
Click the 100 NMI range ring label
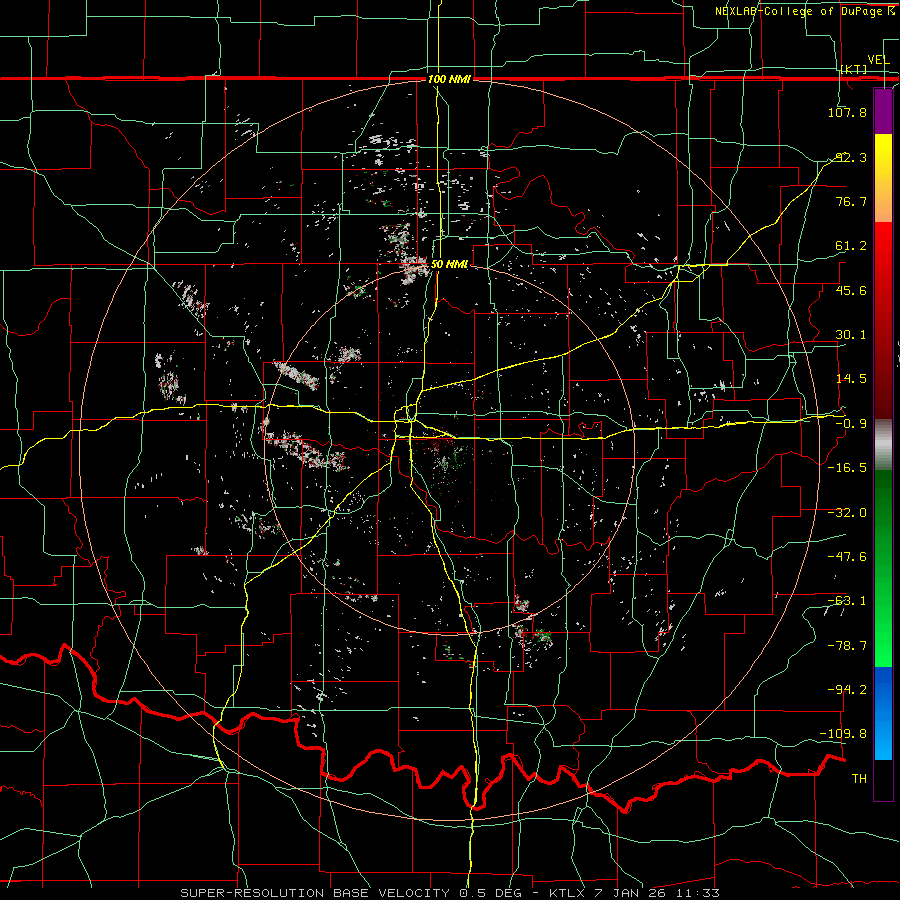click(449, 79)
